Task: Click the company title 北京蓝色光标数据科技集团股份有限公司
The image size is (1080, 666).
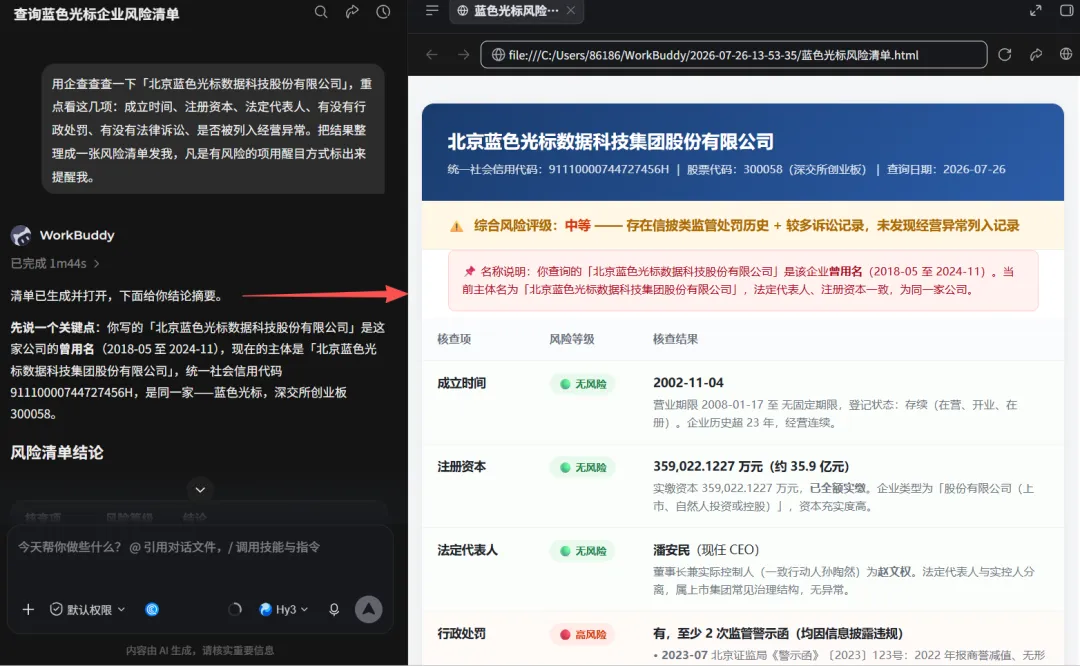Action: tap(610, 142)
